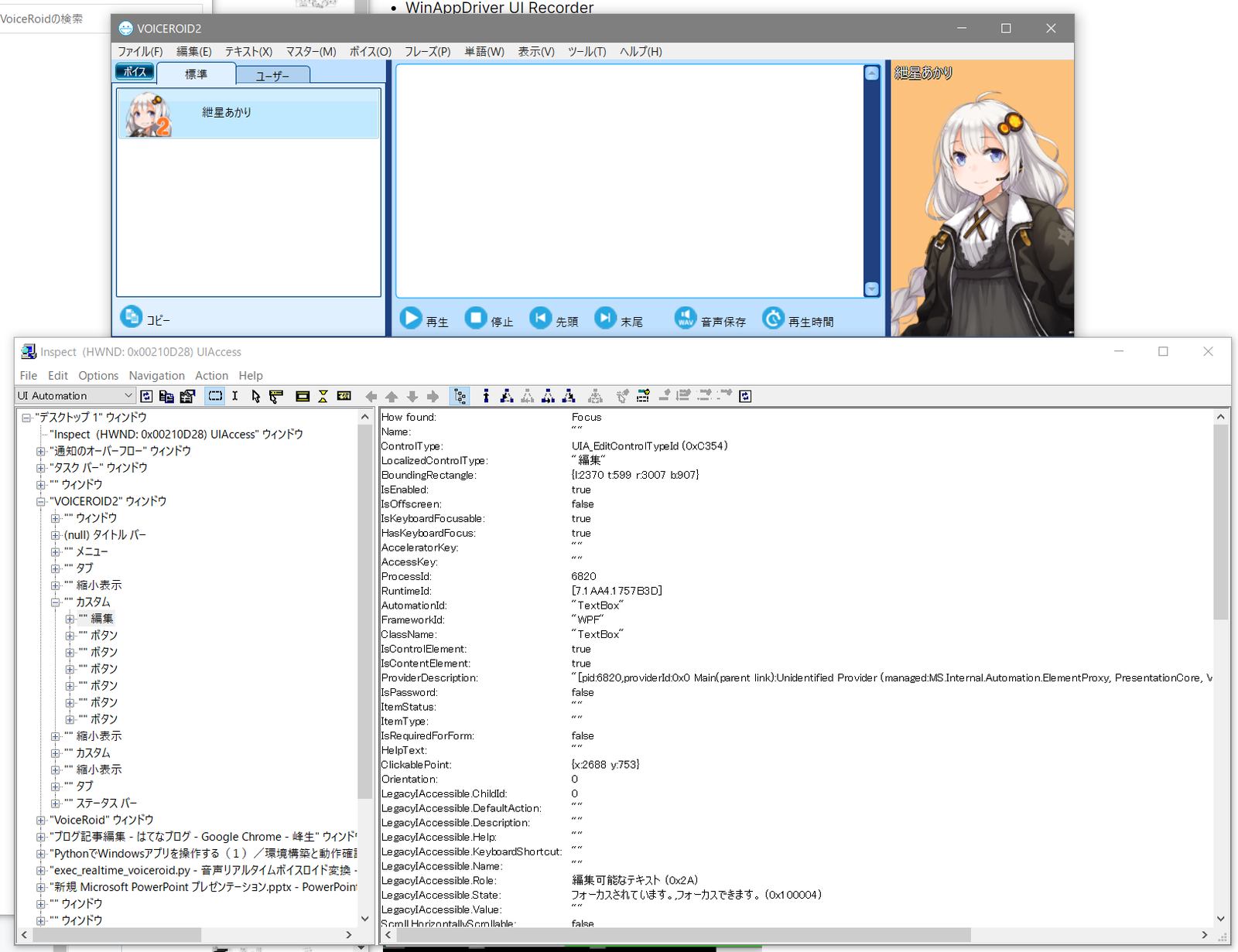Click the AutomationId value "TextBox"

point(597,606)
